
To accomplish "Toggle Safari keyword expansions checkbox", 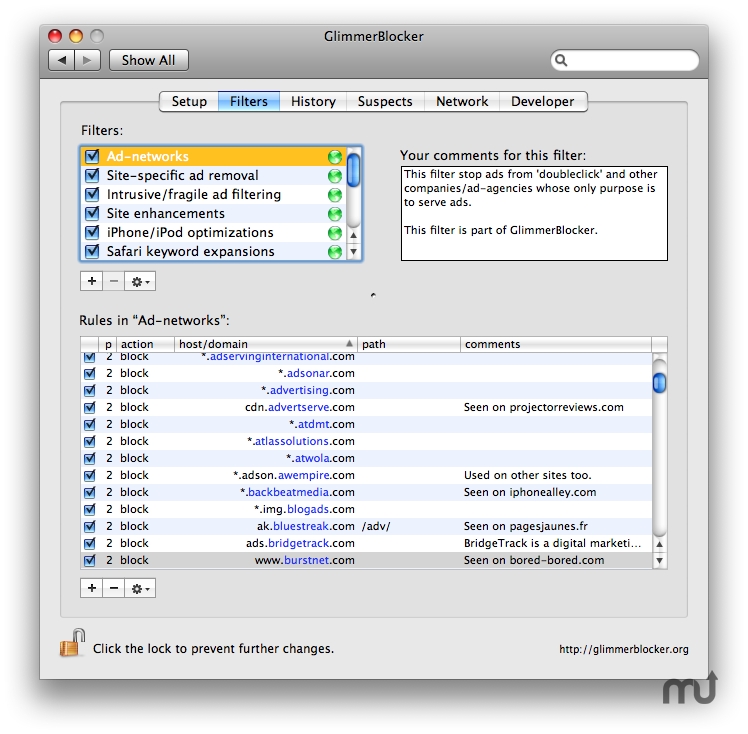I will point(92,251).
